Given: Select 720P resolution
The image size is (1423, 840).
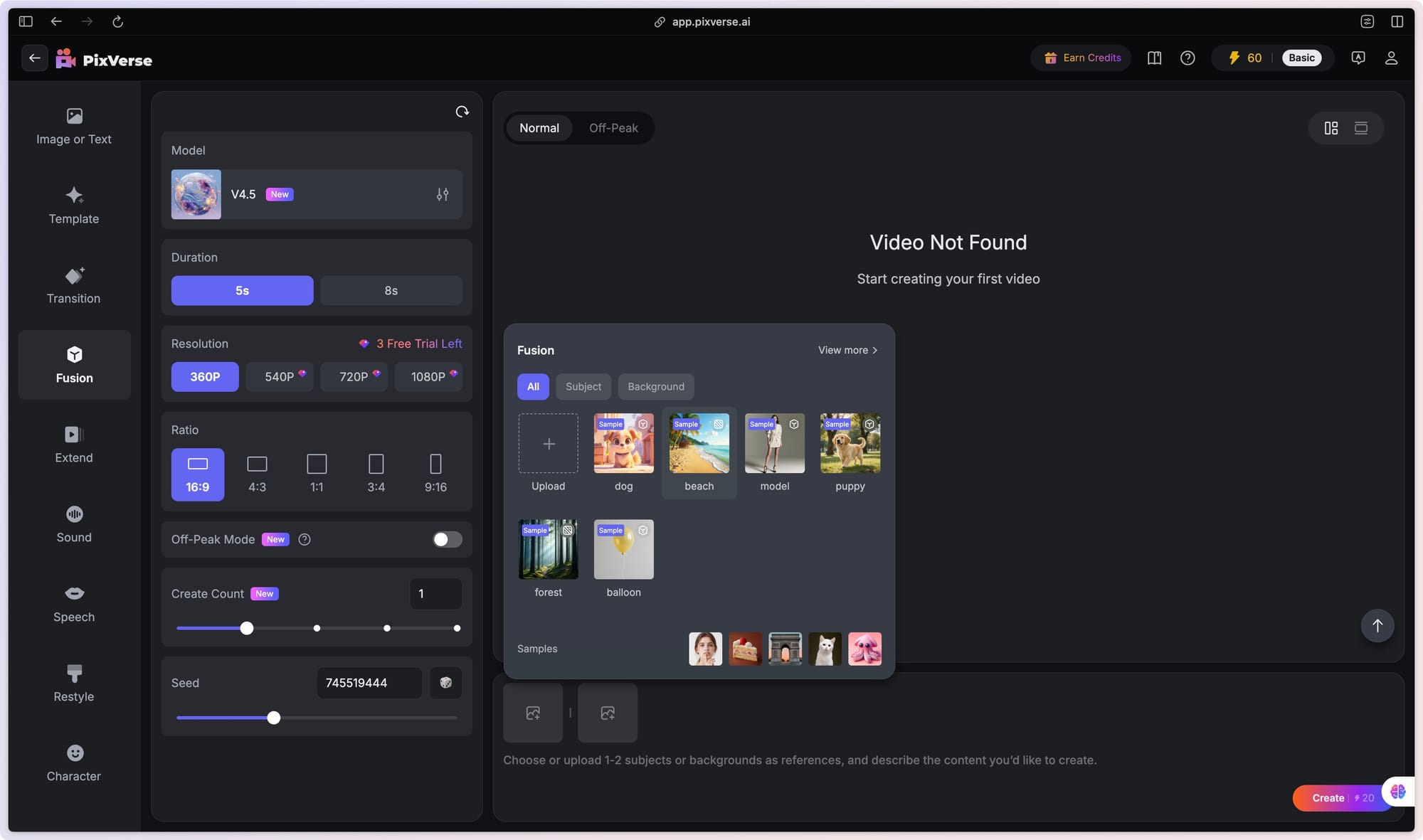Looking at the screenshot, I should pyautogui.click(x=354, y=377).
